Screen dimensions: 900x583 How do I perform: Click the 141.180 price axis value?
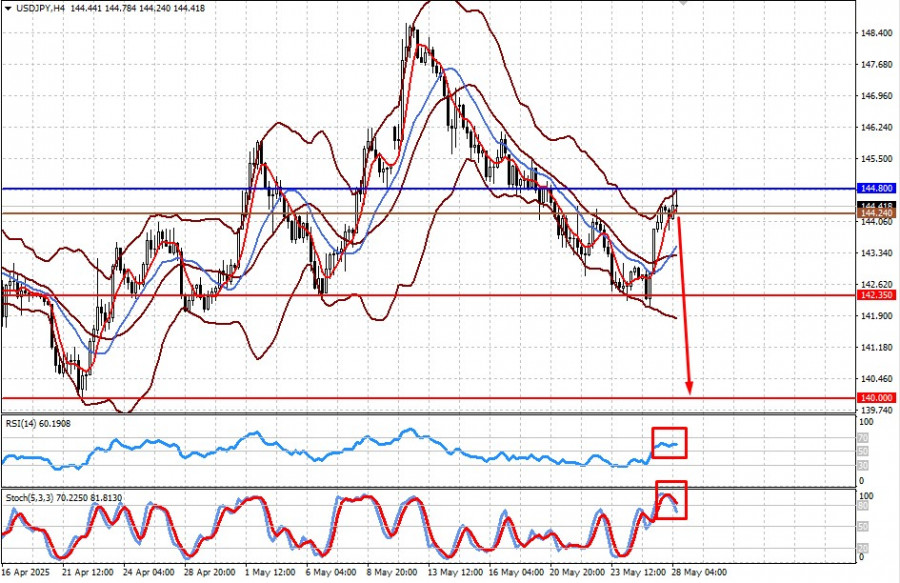pyautogui.click(x=876, y=348)
